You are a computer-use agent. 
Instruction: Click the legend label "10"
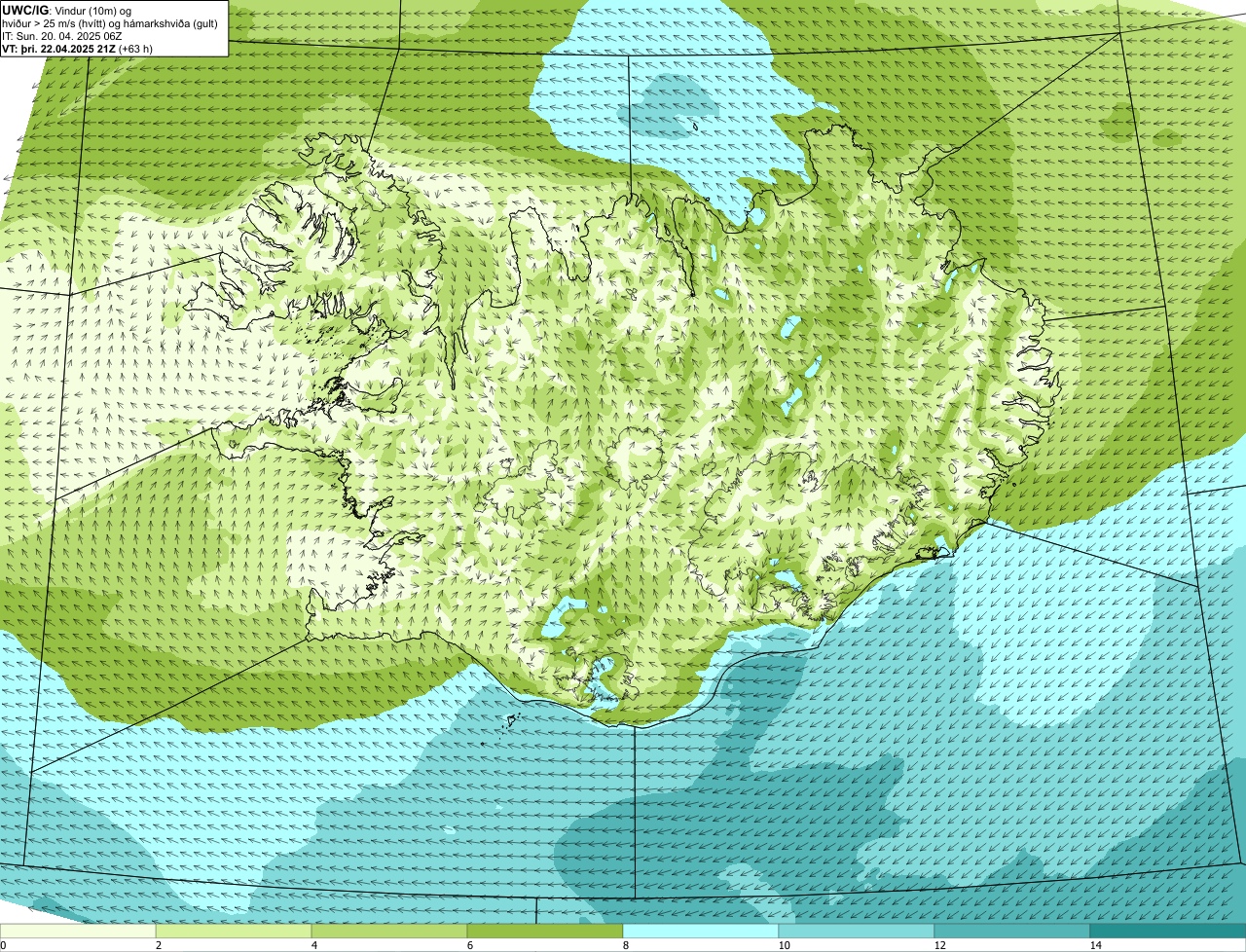click(x=784, y=945)
